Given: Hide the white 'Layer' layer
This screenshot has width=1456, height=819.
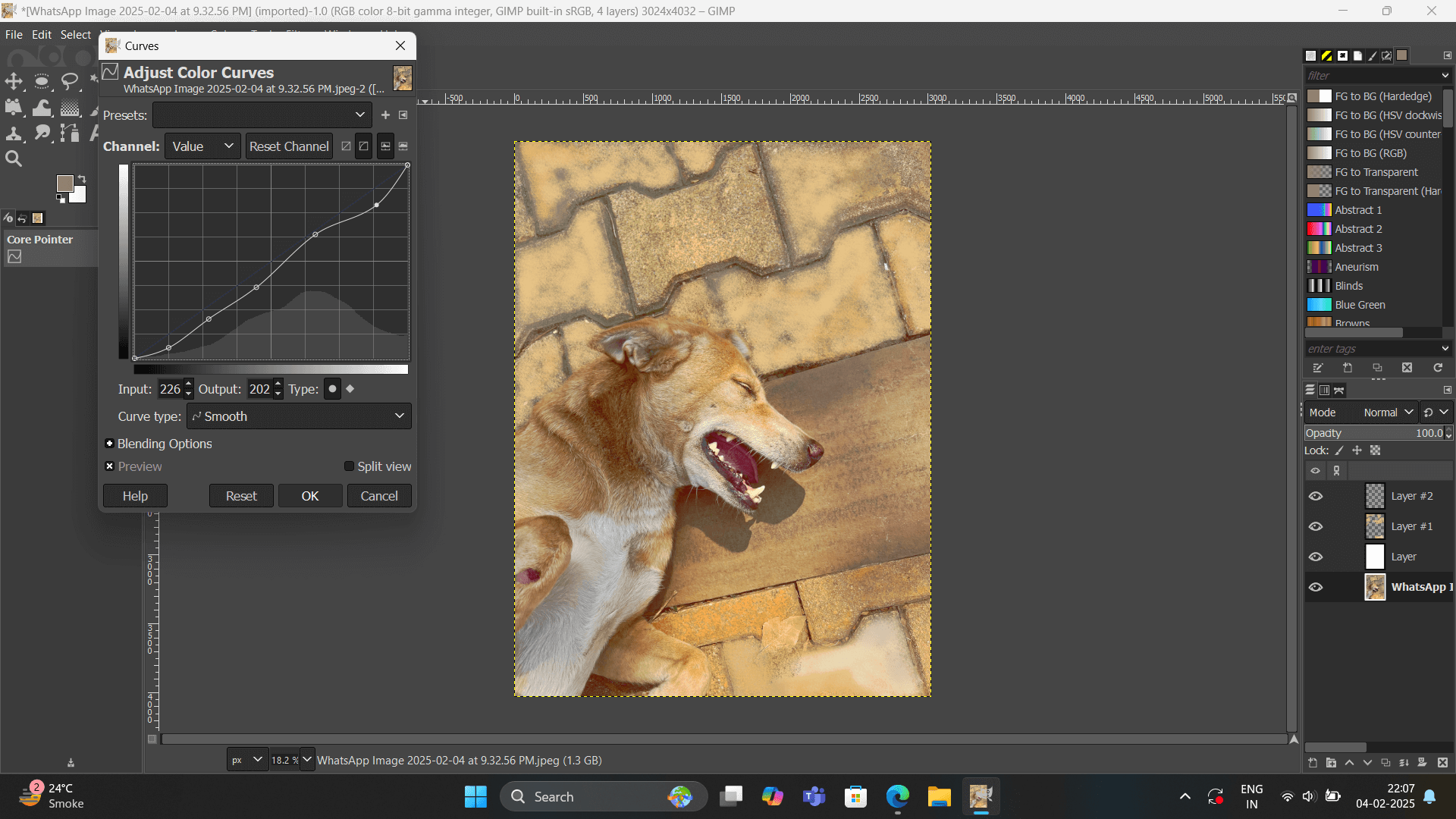Looking at the screenshot, I should point(1316,557).
